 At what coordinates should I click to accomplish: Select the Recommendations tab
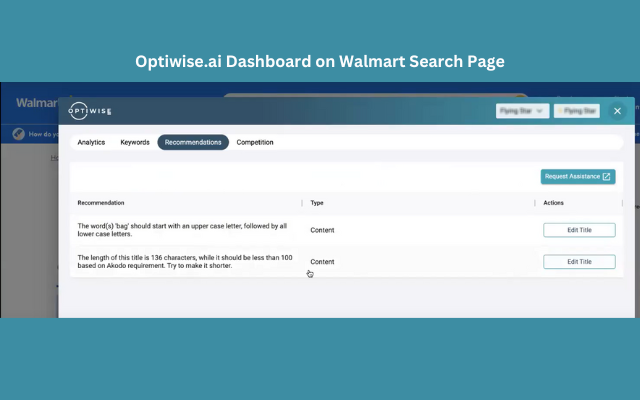[193, 142]
